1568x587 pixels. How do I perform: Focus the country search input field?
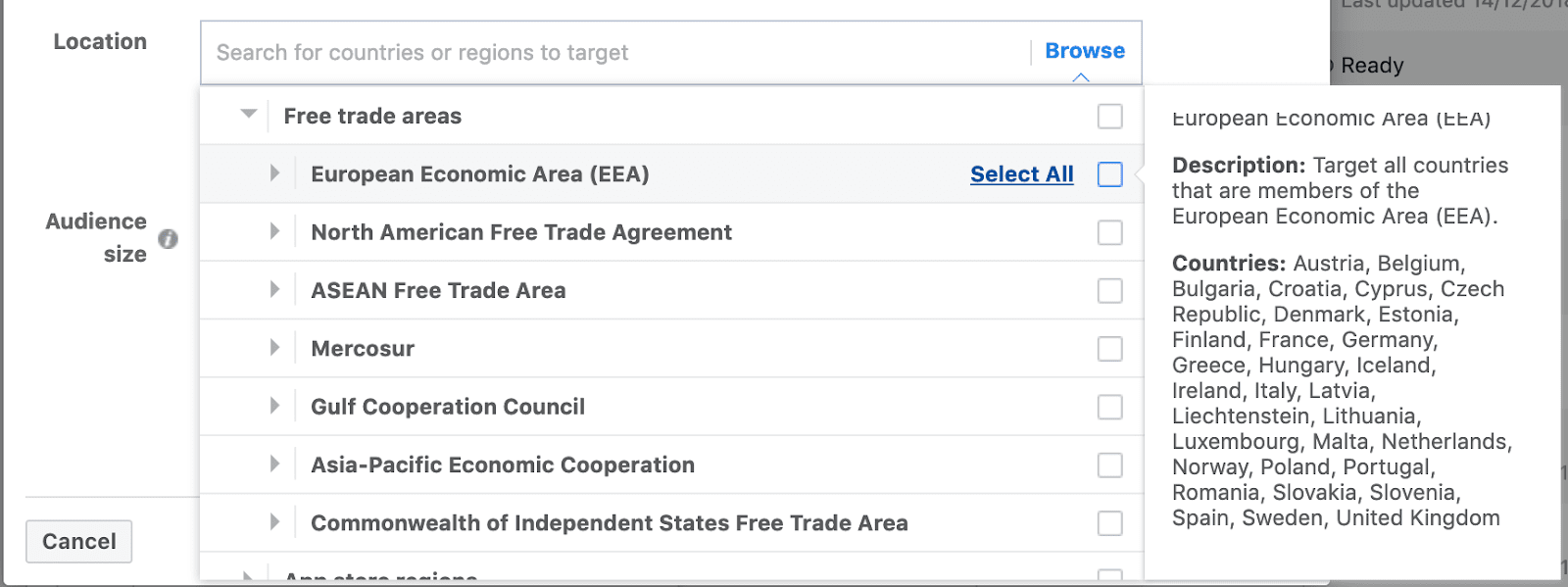click(x=617, y=53)
